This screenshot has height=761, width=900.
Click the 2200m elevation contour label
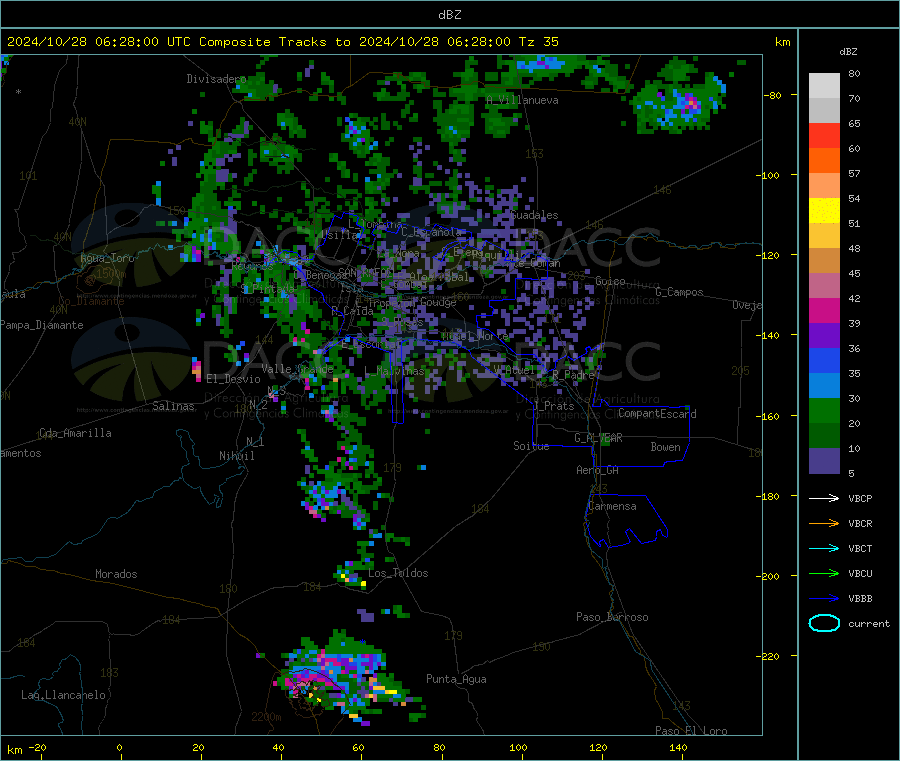[266, 717]
